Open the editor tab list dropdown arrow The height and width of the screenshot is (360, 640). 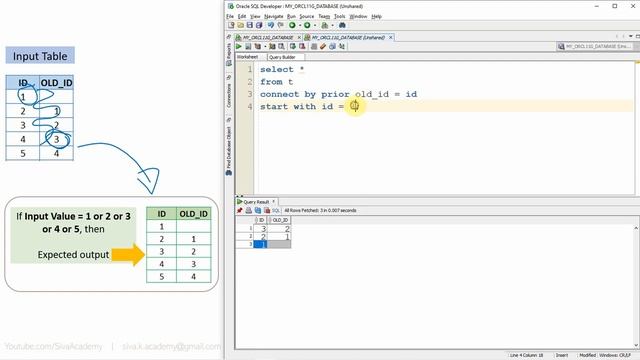click(631, 36)
